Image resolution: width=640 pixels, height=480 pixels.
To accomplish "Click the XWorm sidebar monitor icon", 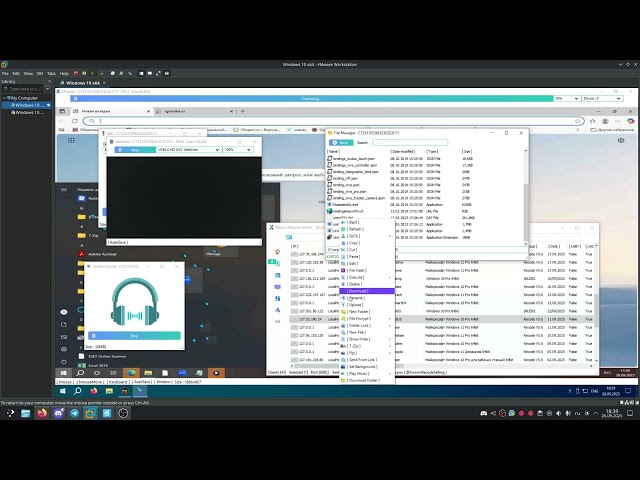I will pos(278,287).
